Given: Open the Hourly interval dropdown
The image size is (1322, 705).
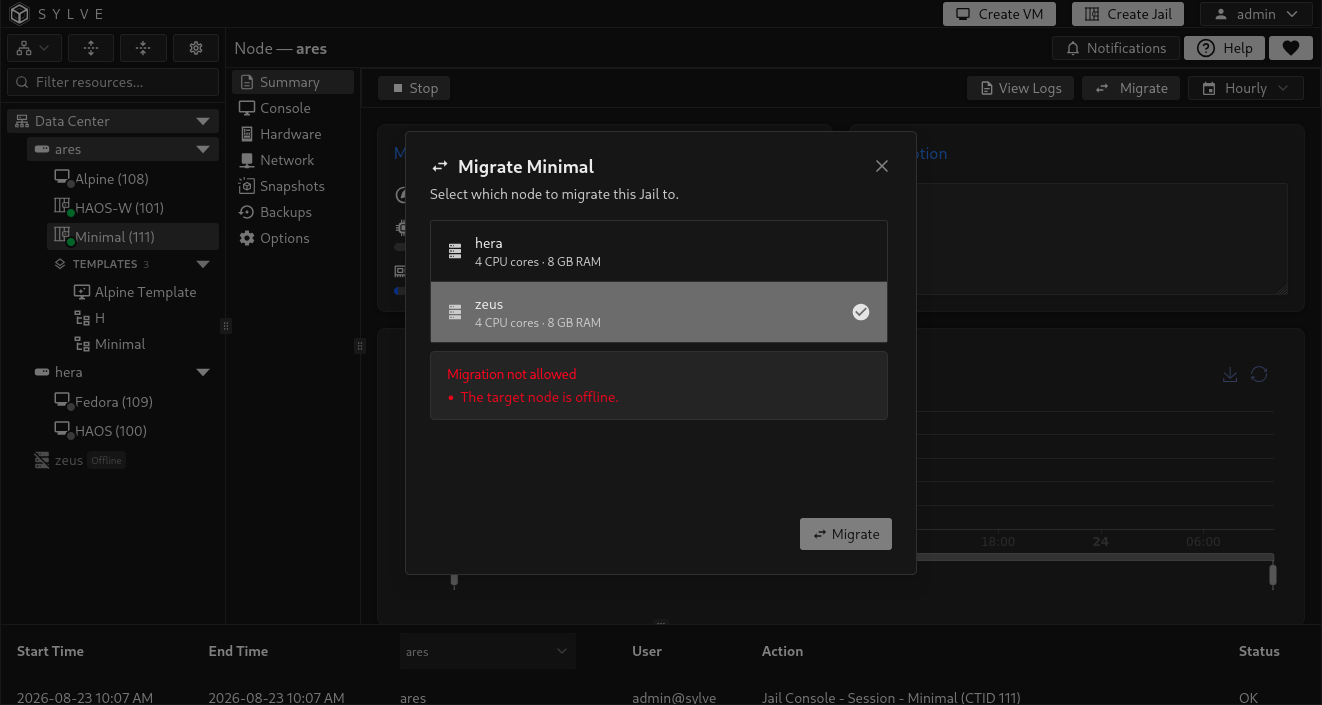Looking at the screenshot, I should (1246, 88).
